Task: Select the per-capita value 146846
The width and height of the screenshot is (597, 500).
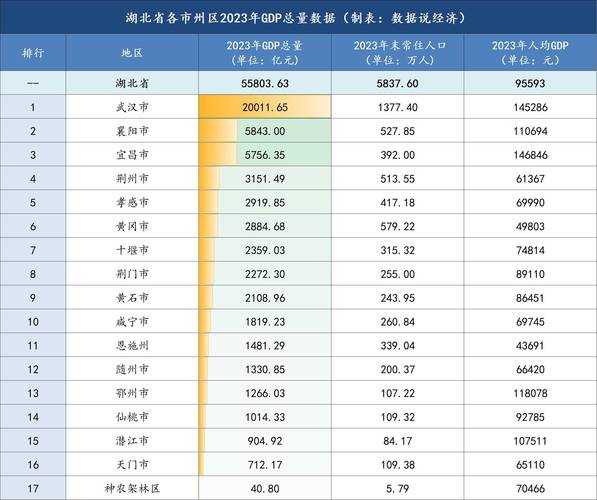Action: pyautogui.click(x=530, y=155)
